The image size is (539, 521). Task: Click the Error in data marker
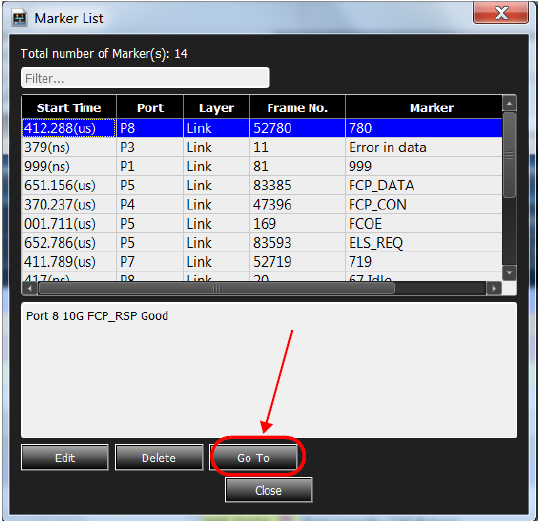coord(424,147)
